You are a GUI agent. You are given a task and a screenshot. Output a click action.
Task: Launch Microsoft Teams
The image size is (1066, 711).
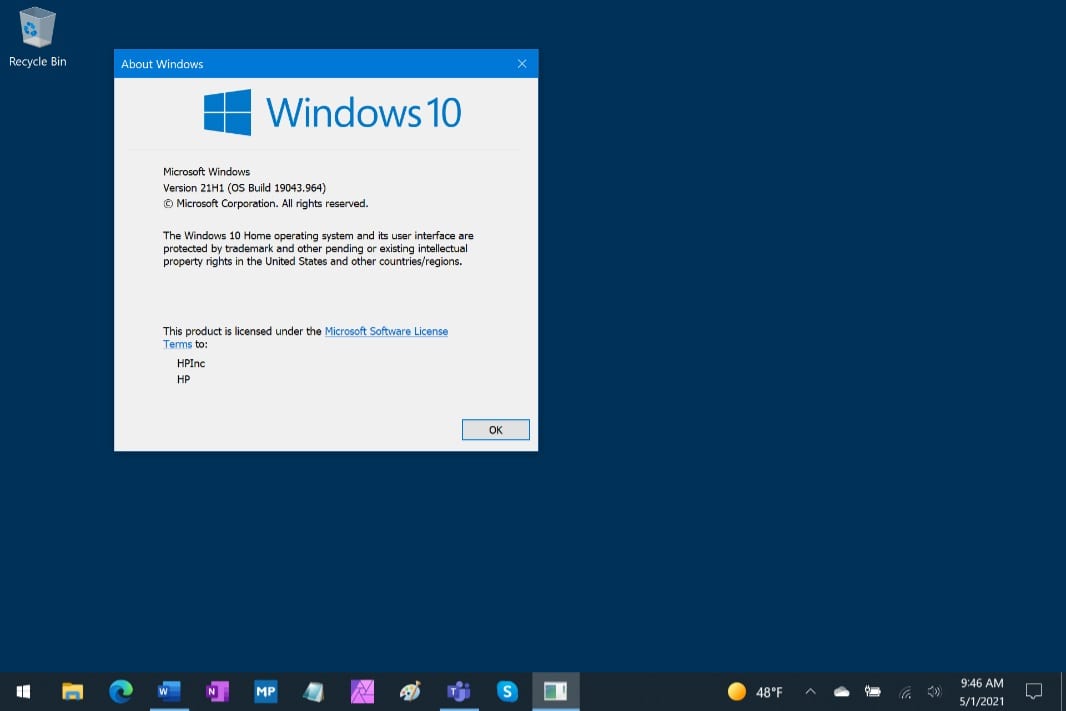pyautogui.click(x=457, y=691)
